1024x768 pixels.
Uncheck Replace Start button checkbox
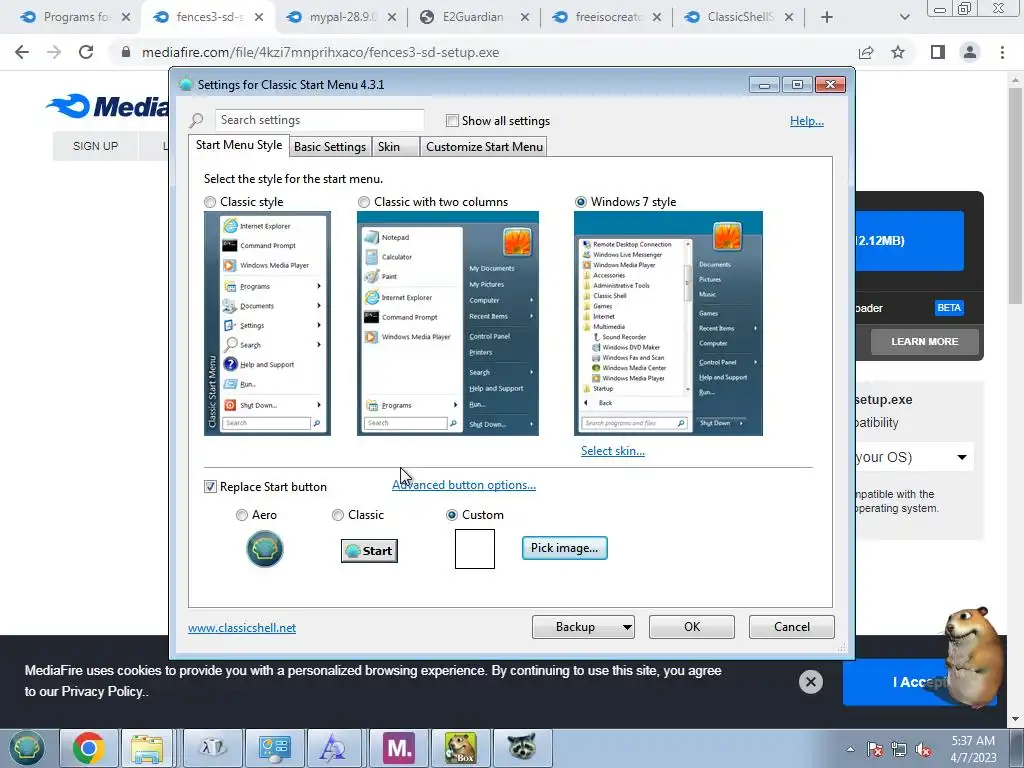click(x=210, y=487)
